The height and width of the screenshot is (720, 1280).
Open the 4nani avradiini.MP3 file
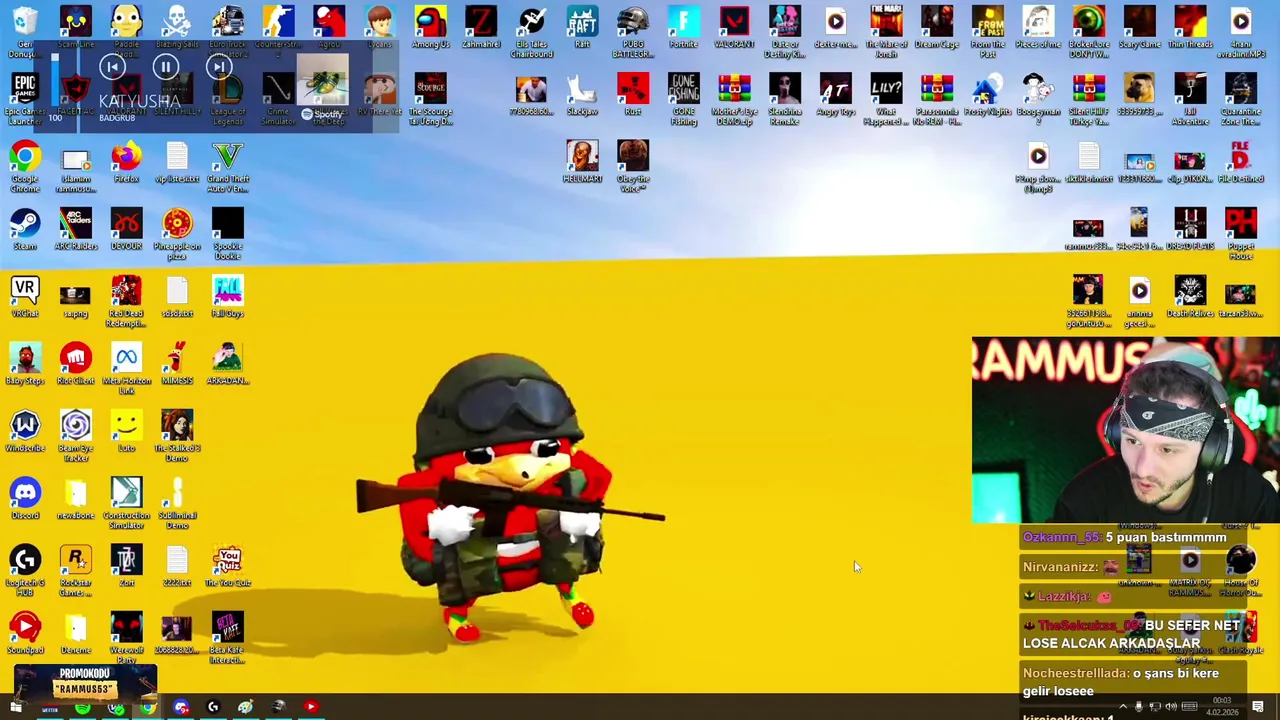pyautogui.click(x=1240, y=32)
